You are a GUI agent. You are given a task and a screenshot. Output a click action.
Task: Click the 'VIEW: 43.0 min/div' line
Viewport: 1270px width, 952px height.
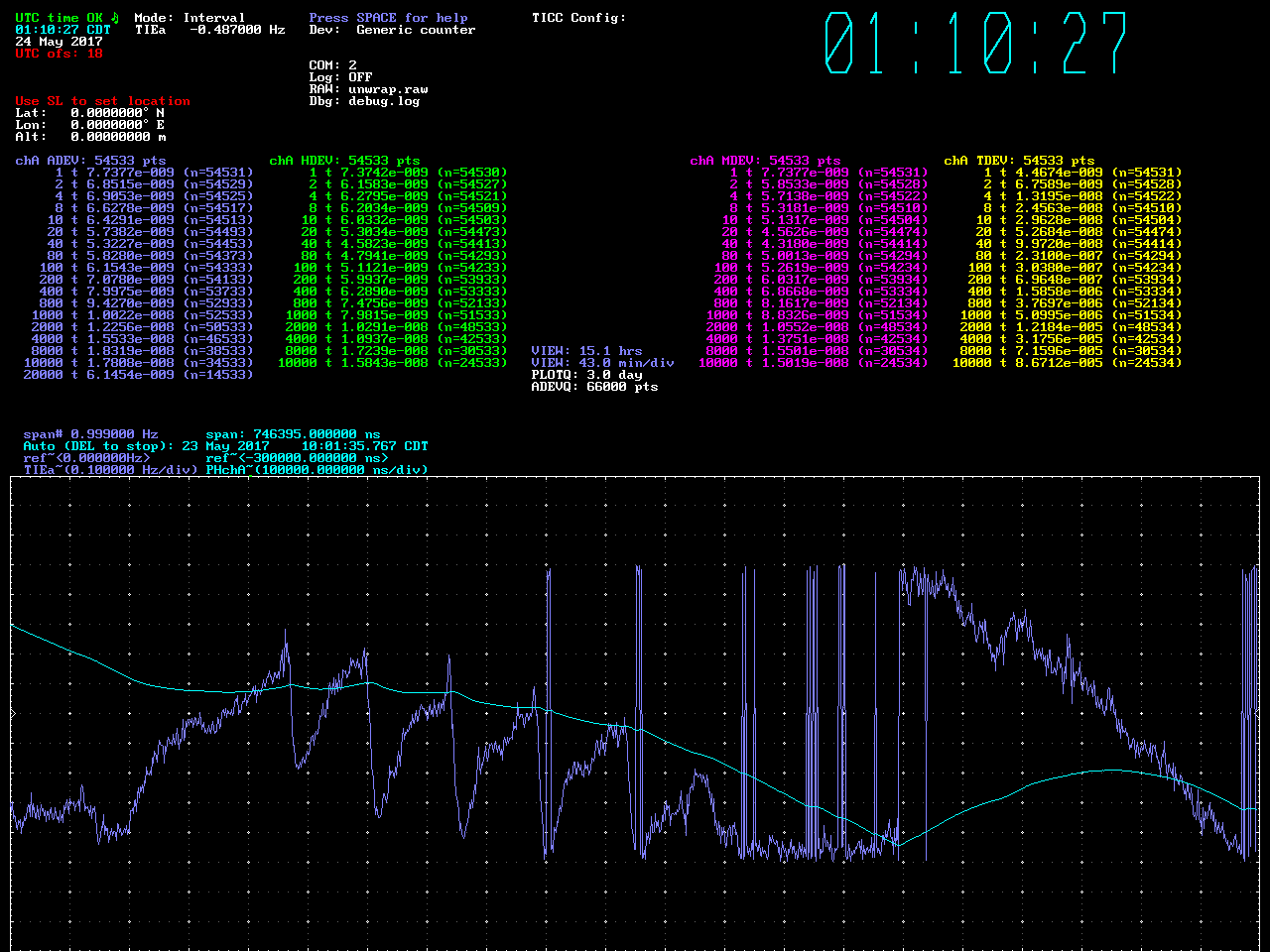(x=602, y=363)
